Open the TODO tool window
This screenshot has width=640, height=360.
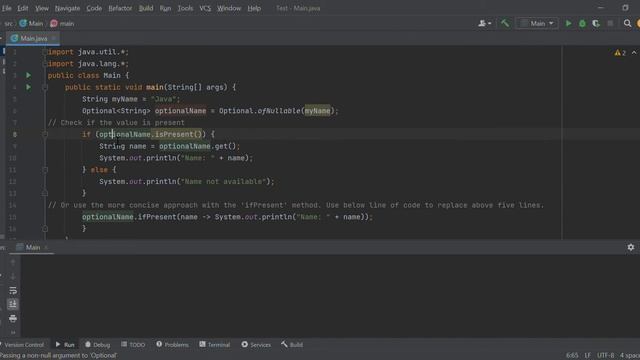coord(133,345)
